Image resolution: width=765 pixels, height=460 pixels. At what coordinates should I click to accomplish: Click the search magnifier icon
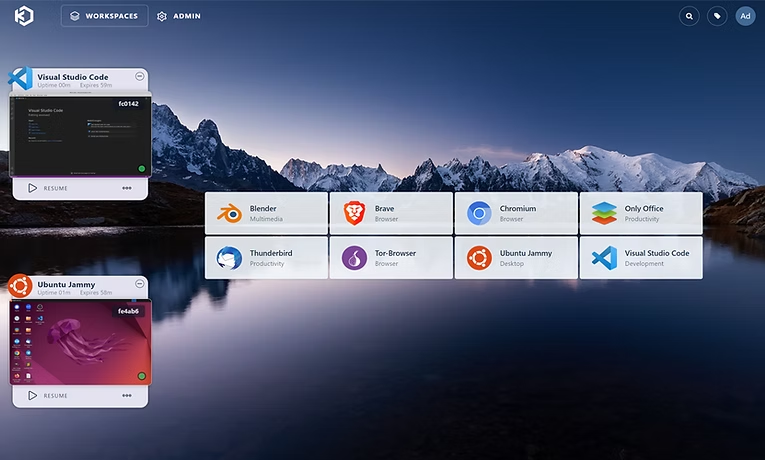click(689, 16)
